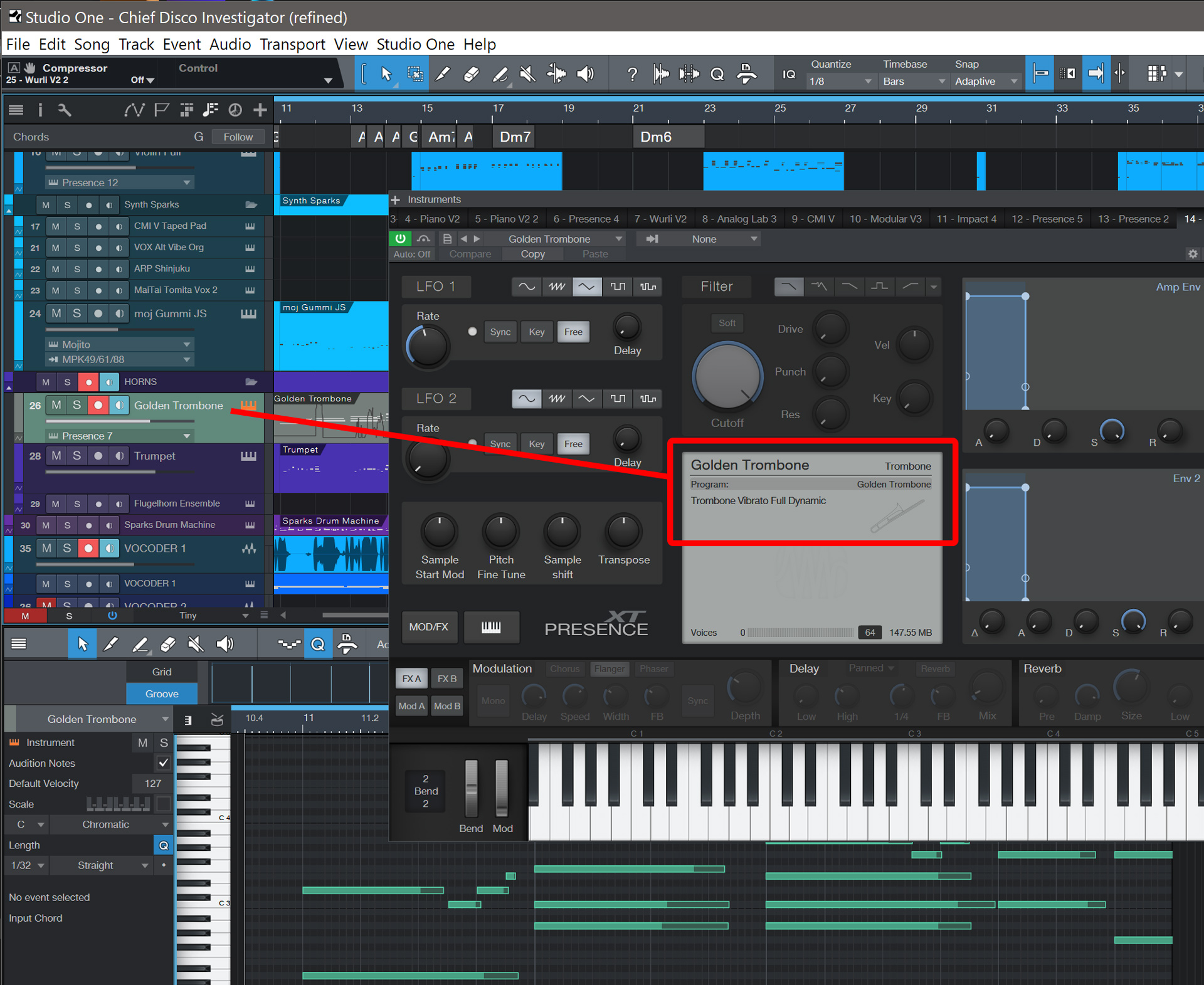Screen dimensions: 1204x985
Task: Open the track inspector info icon
Action: 40,110
